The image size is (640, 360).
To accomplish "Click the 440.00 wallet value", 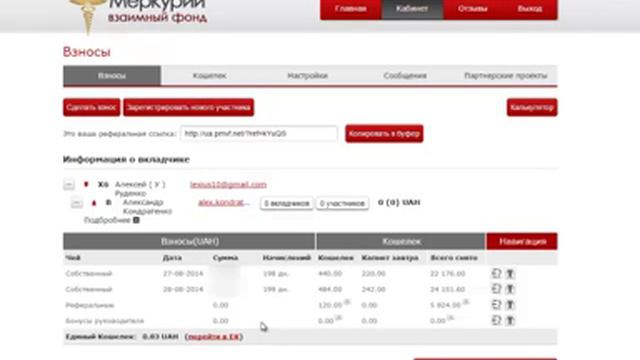I will point(330,273).
